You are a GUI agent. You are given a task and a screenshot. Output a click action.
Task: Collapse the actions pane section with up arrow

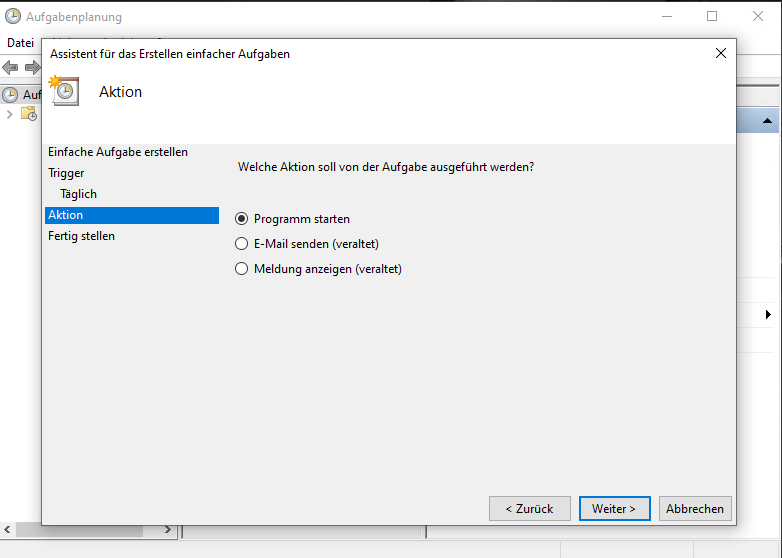click(768, 121)
